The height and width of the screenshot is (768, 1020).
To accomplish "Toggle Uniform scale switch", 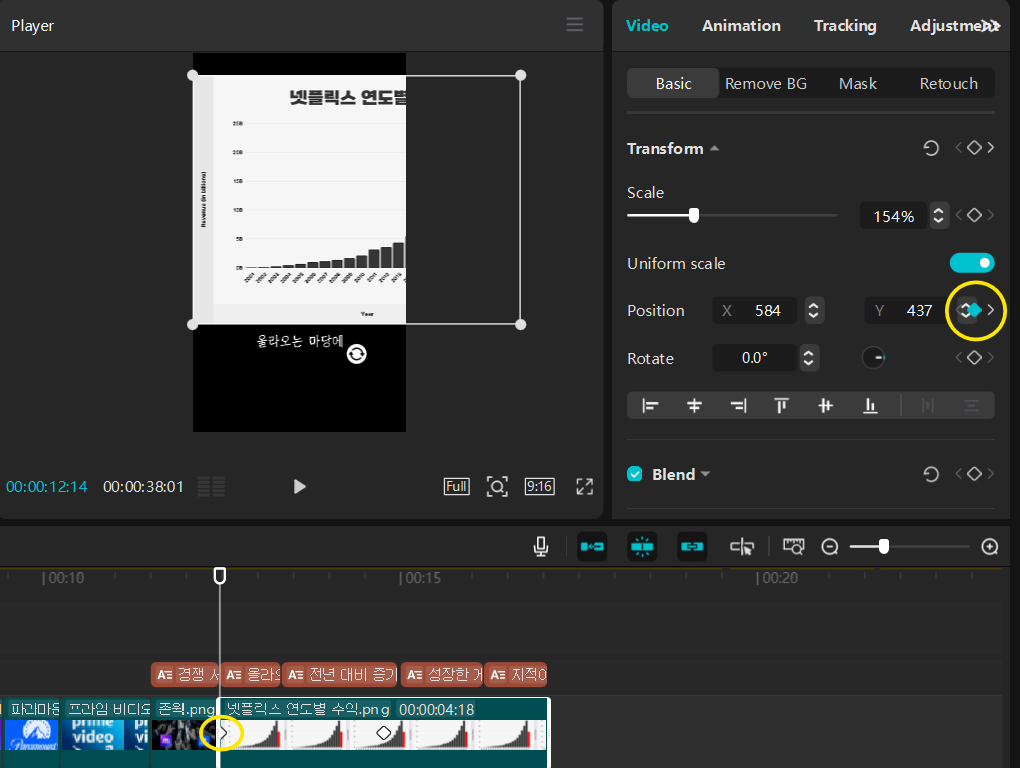I will [972, 263].
